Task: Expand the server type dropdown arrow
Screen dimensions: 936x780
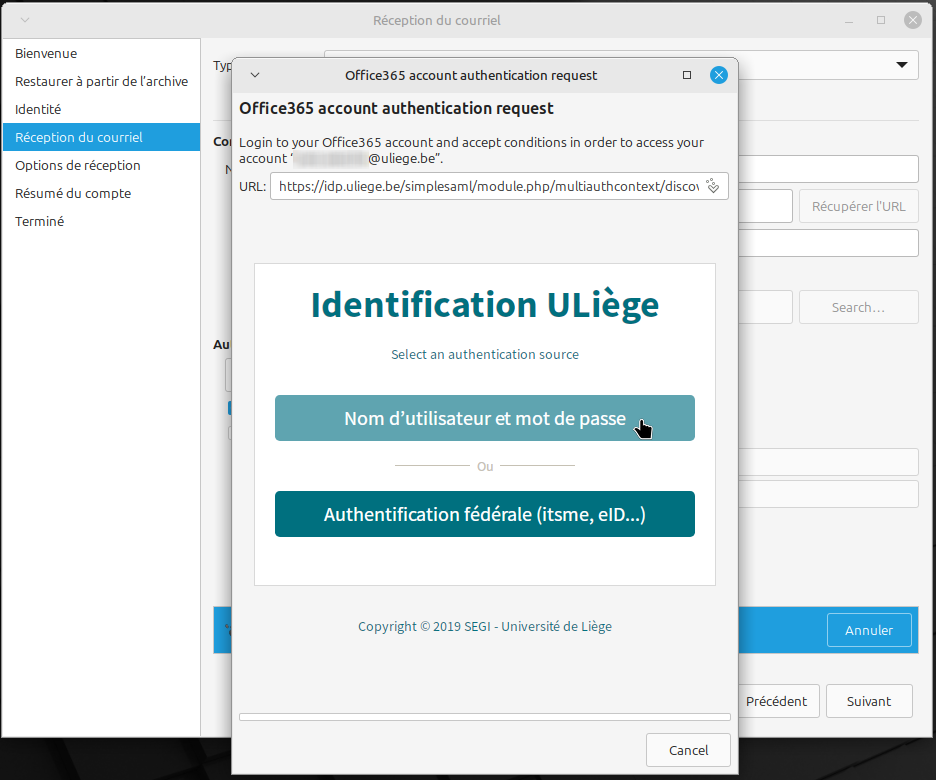Action: (898, 66)
